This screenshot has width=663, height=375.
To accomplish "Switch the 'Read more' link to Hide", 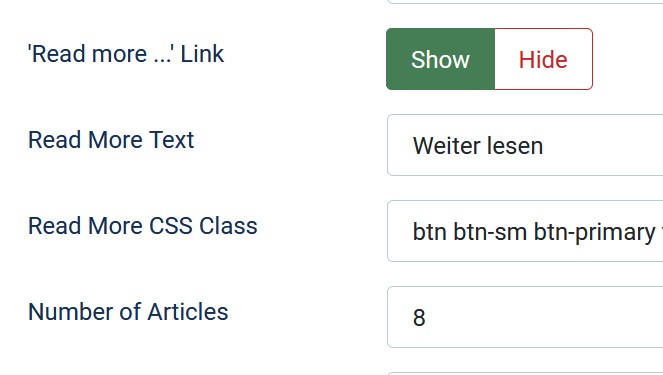I will pyautogui.click(x=543, y=59).
